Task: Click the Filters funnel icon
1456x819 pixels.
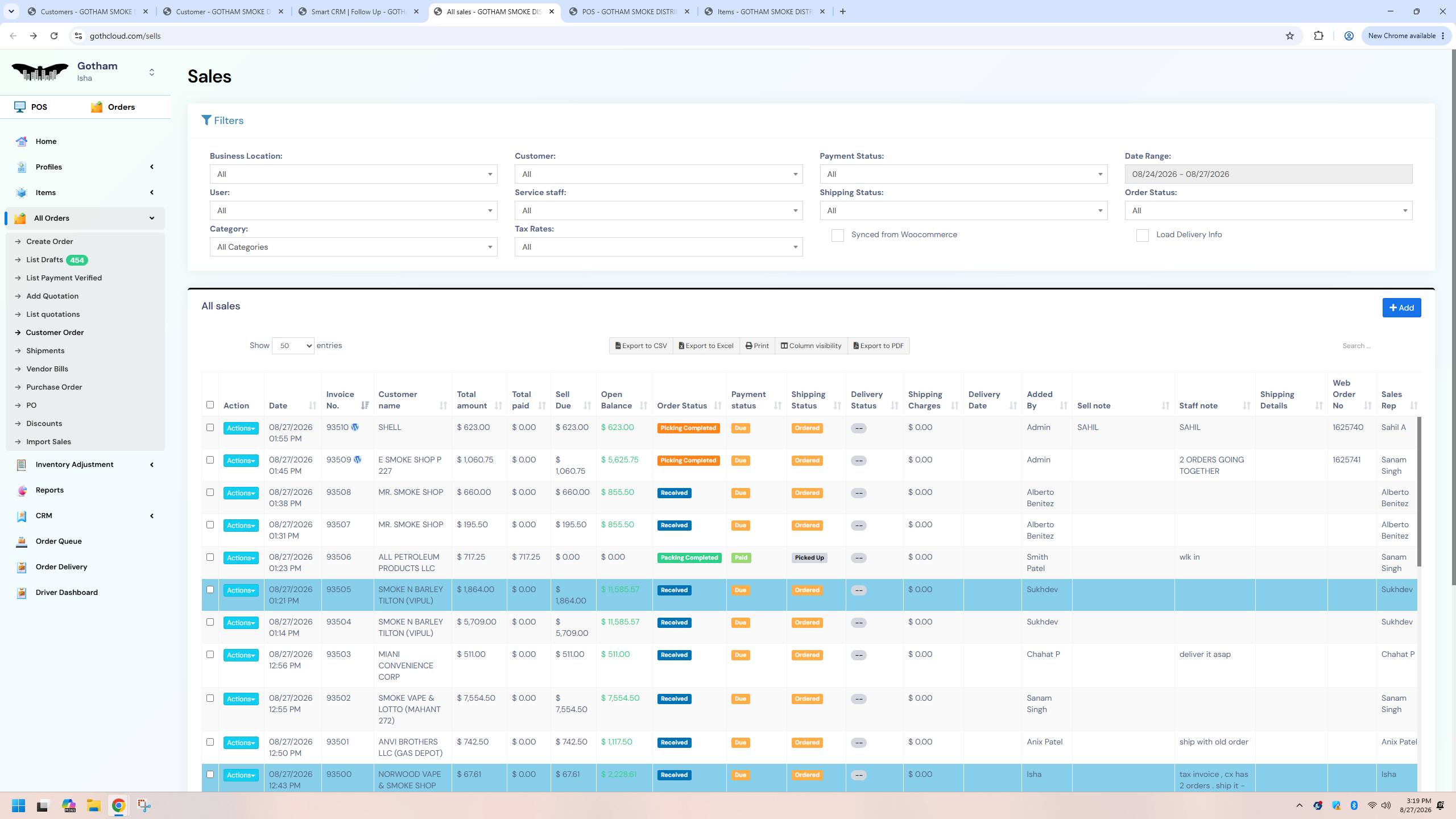Action: (x=206, y=121)
